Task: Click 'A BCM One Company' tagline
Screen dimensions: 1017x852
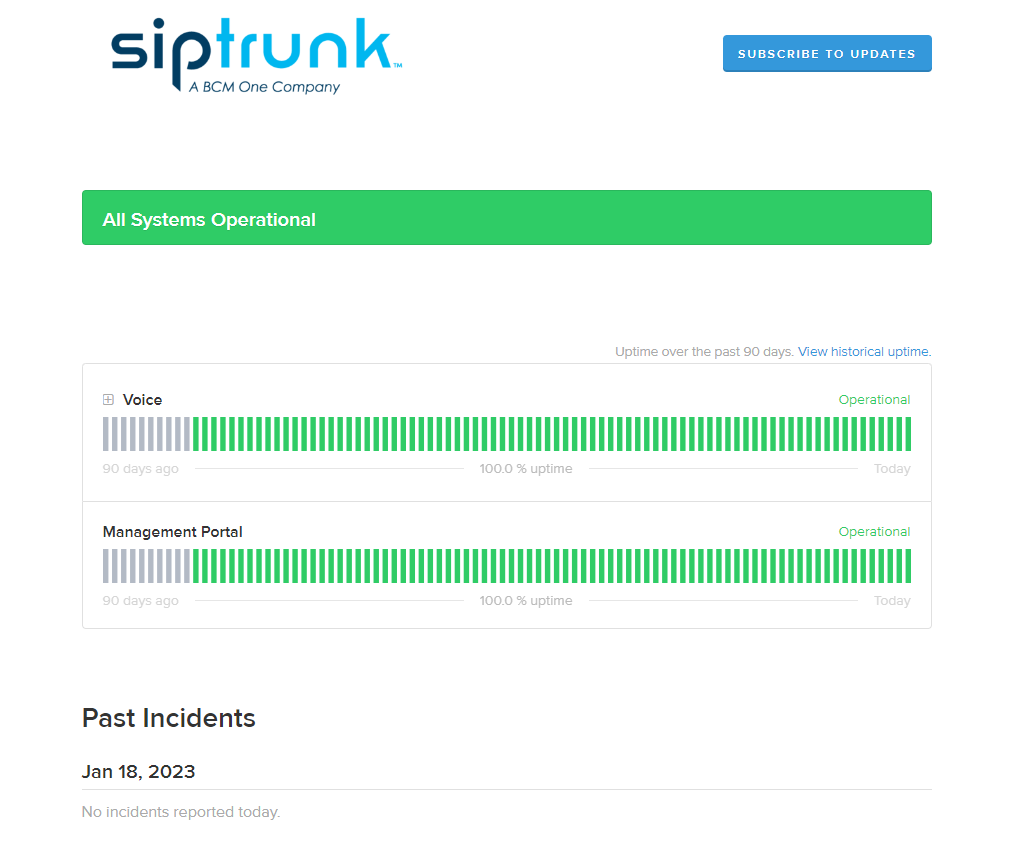Action: [265, 87]
